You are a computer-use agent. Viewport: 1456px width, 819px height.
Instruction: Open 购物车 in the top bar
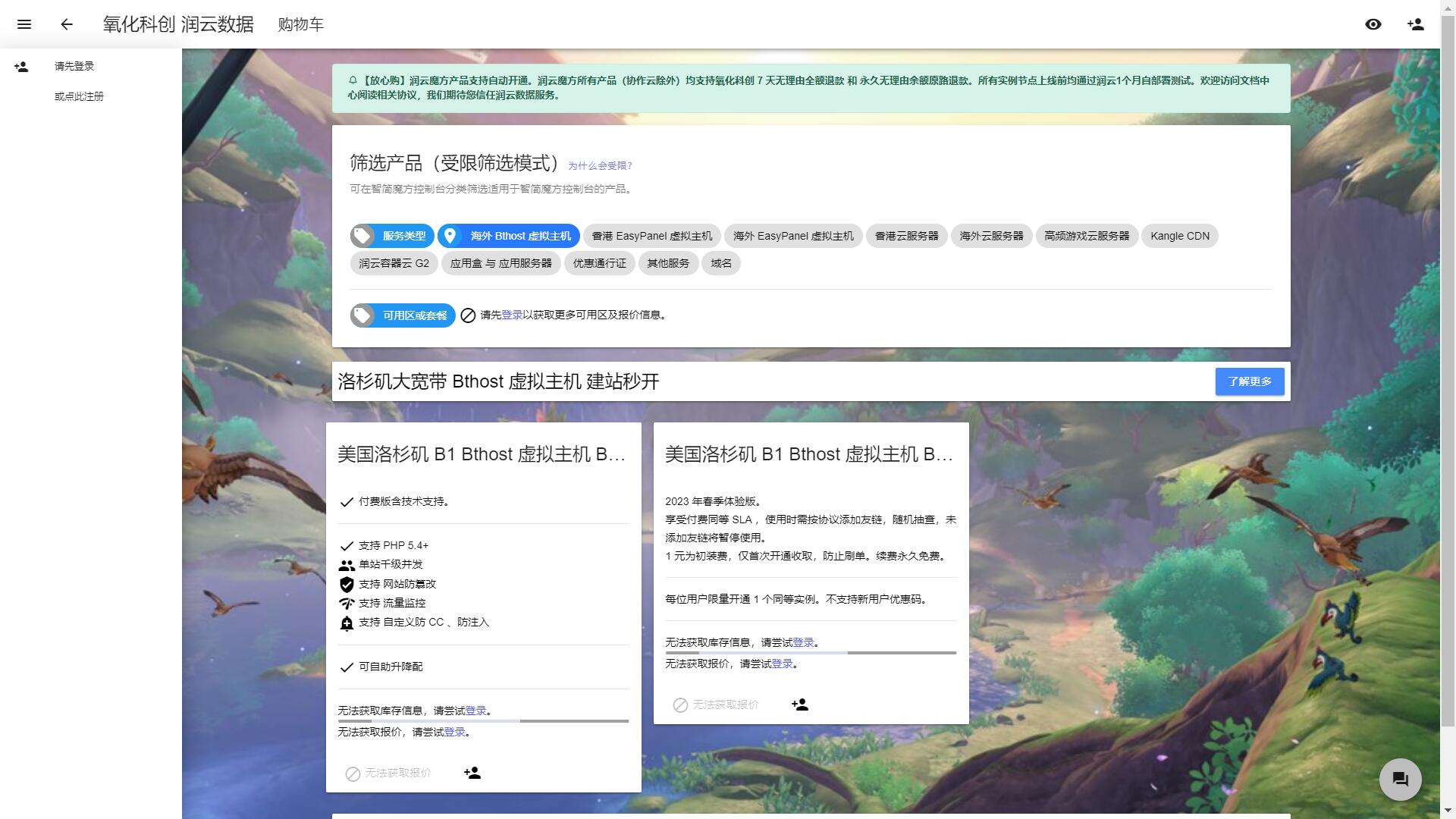pyautogui.click(x=300, y=24)
